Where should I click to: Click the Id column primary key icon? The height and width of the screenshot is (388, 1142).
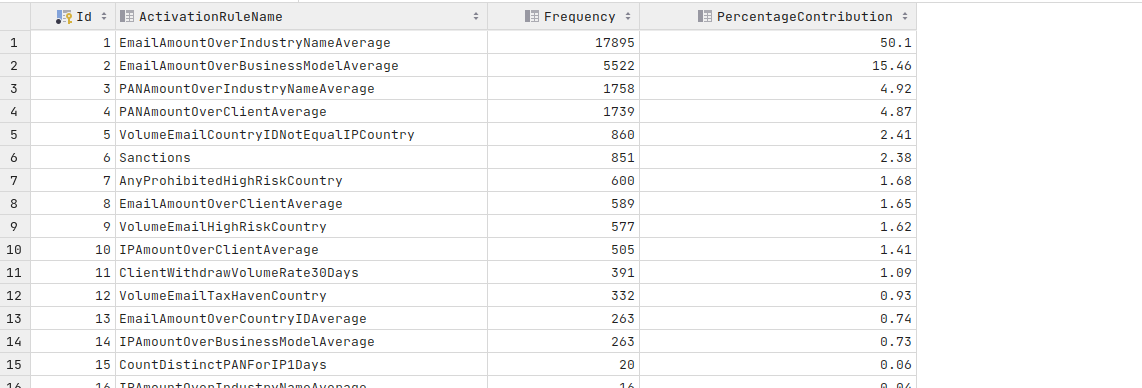[x=63, y=17]
